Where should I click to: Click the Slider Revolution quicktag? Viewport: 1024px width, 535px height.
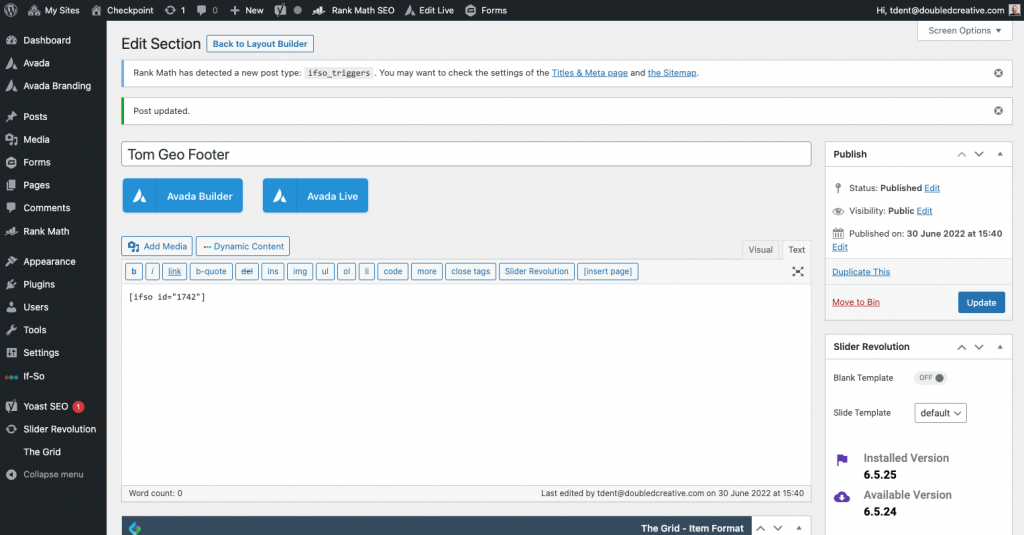pos(536,271)
